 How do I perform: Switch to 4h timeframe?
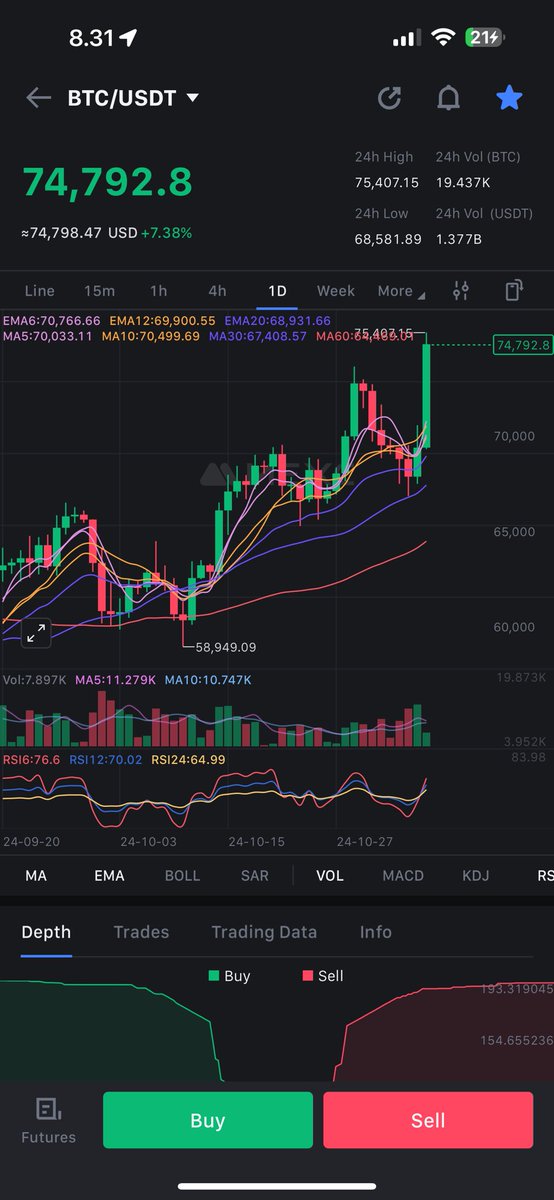pos(217,291)
